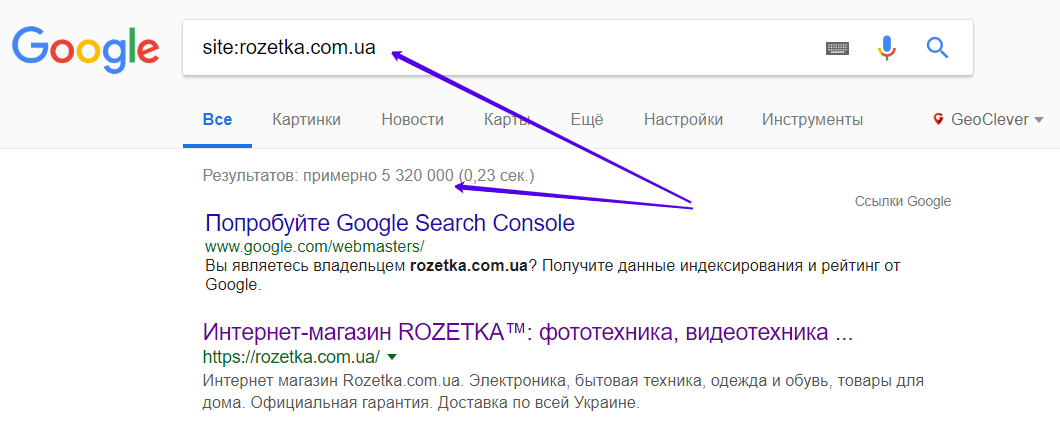Click the blue magnifier search button
This screenshot has height=435, width=1060.
click(x=937, y=47)
